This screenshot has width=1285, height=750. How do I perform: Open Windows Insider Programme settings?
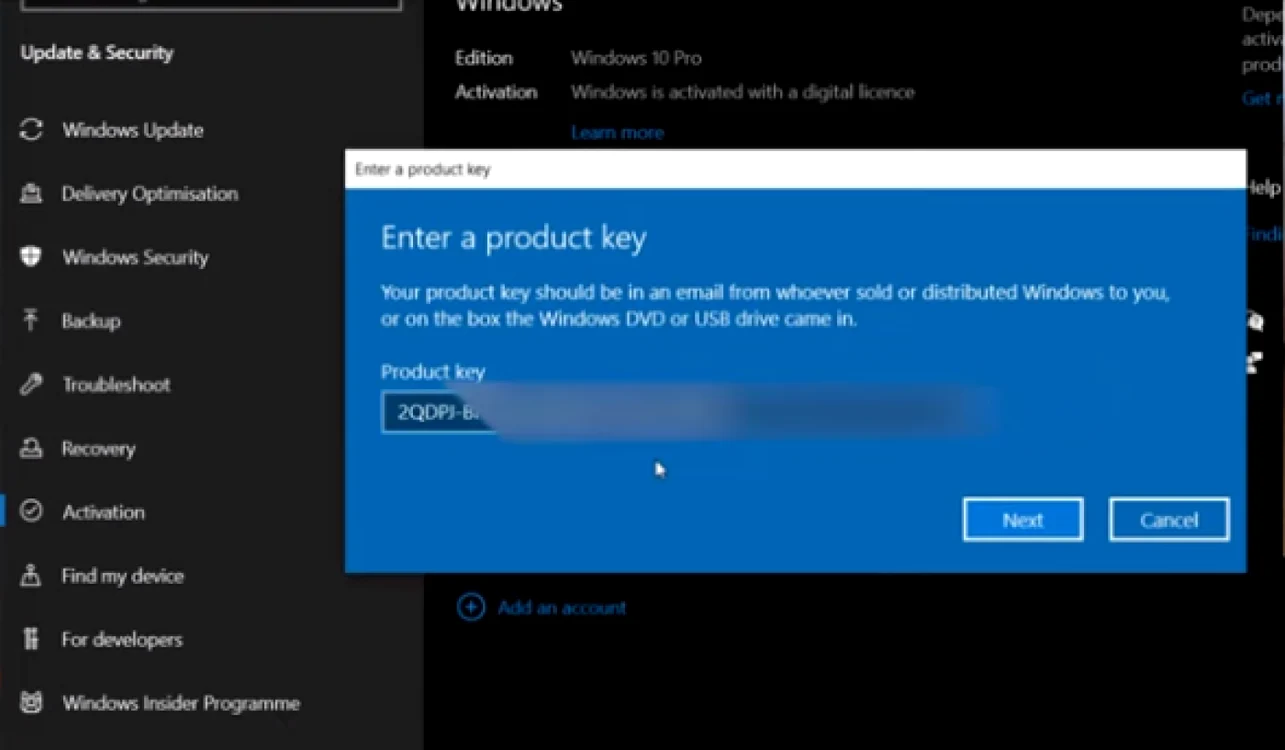181,703
